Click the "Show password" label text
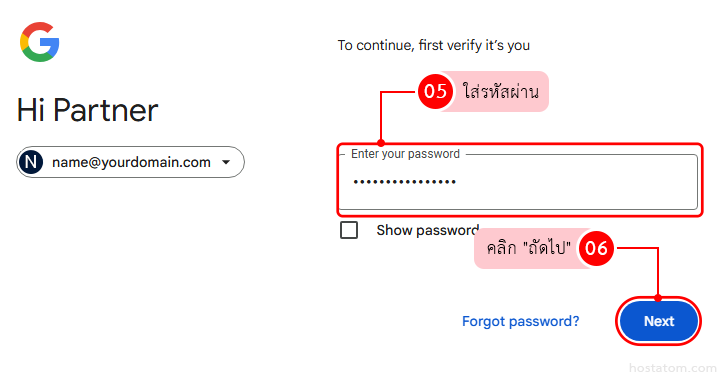Viewport: 720px width, 377px height. click(428, 230)
